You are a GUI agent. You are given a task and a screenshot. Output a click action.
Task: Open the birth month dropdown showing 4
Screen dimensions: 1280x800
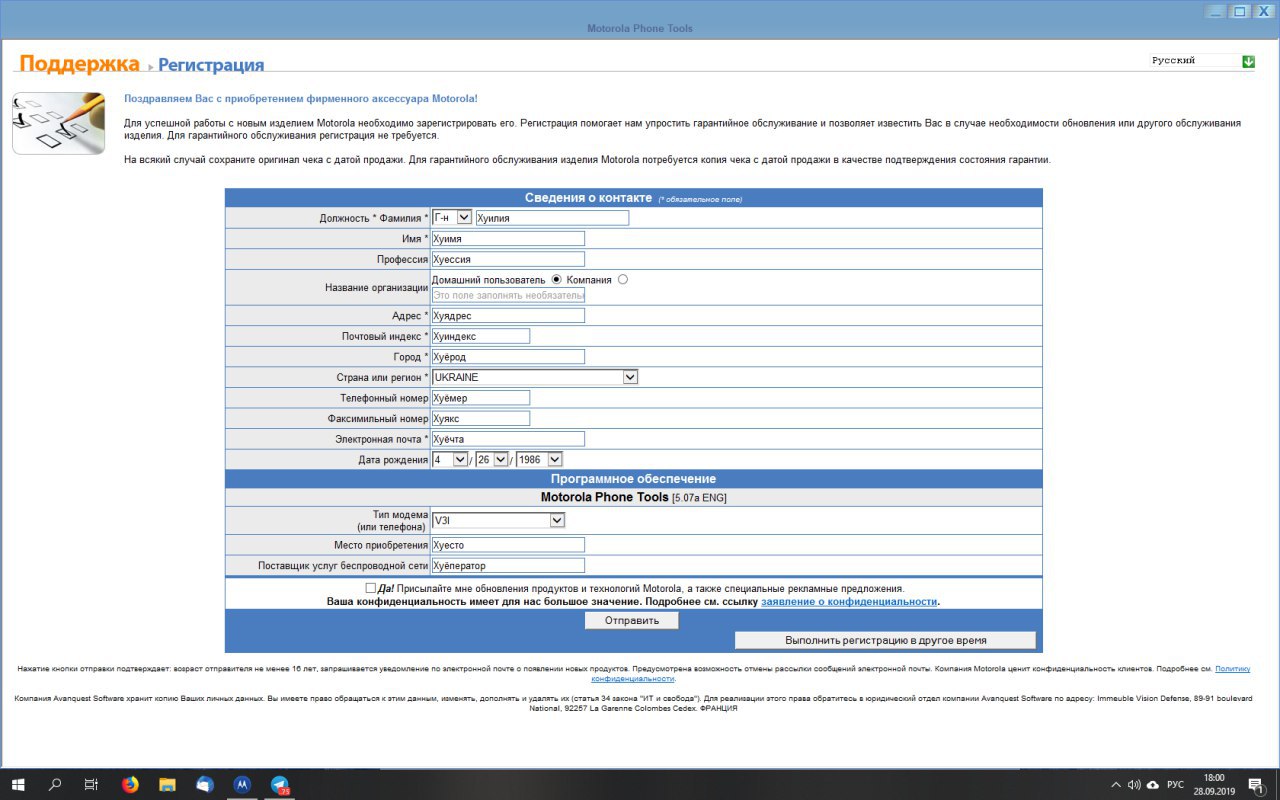(450, 459)
